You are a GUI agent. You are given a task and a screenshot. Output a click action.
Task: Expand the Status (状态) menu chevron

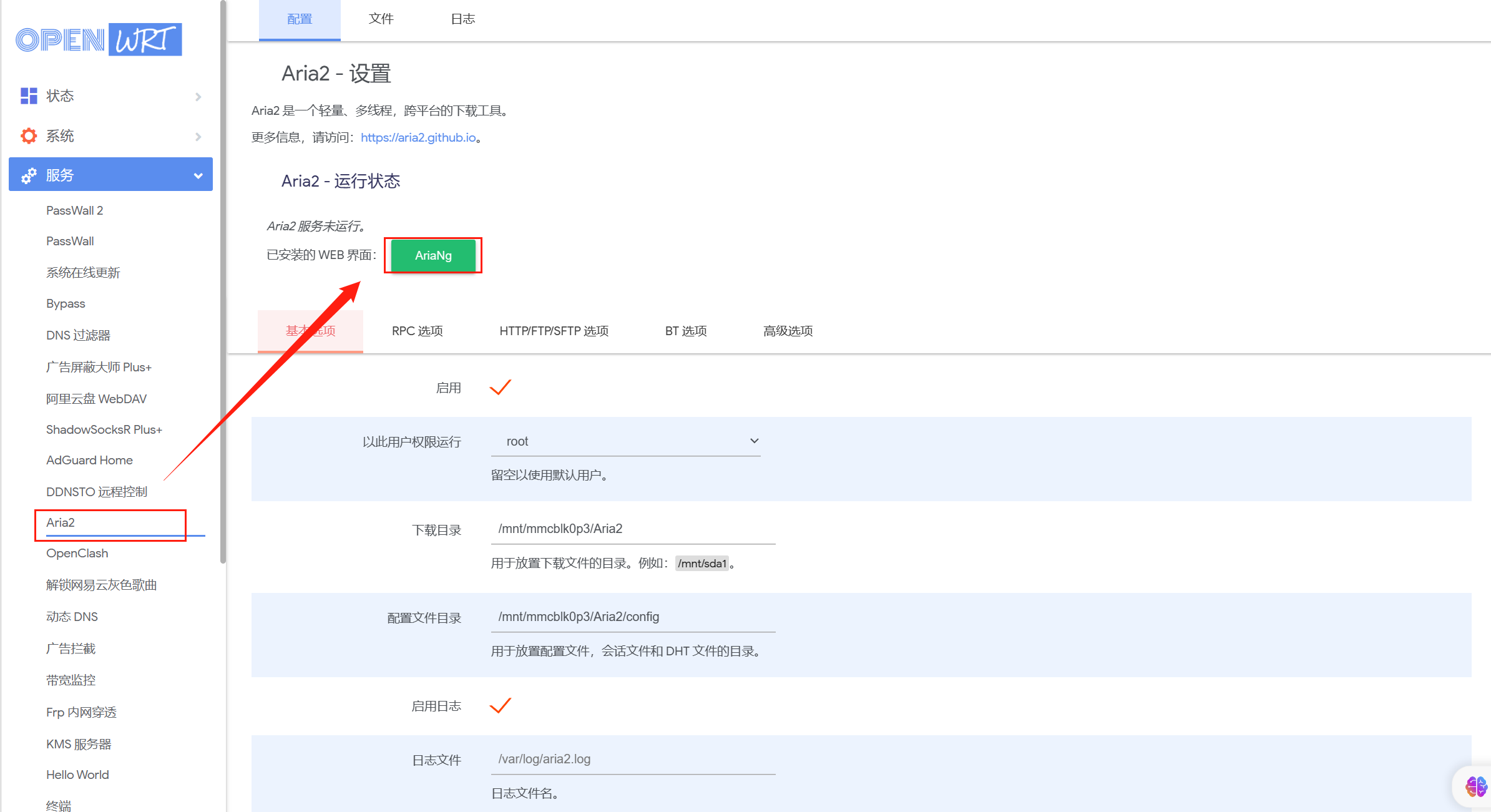coord(198,97)
